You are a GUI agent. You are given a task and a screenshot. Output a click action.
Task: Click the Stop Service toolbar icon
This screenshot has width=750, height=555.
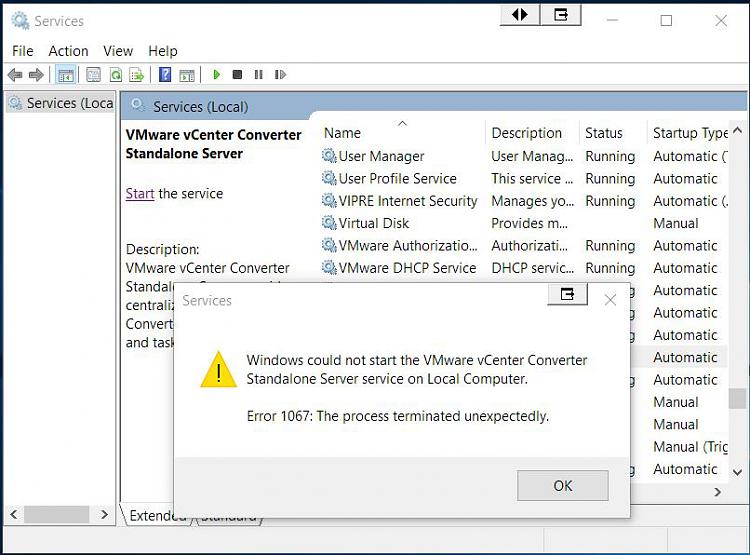(237, 75)
